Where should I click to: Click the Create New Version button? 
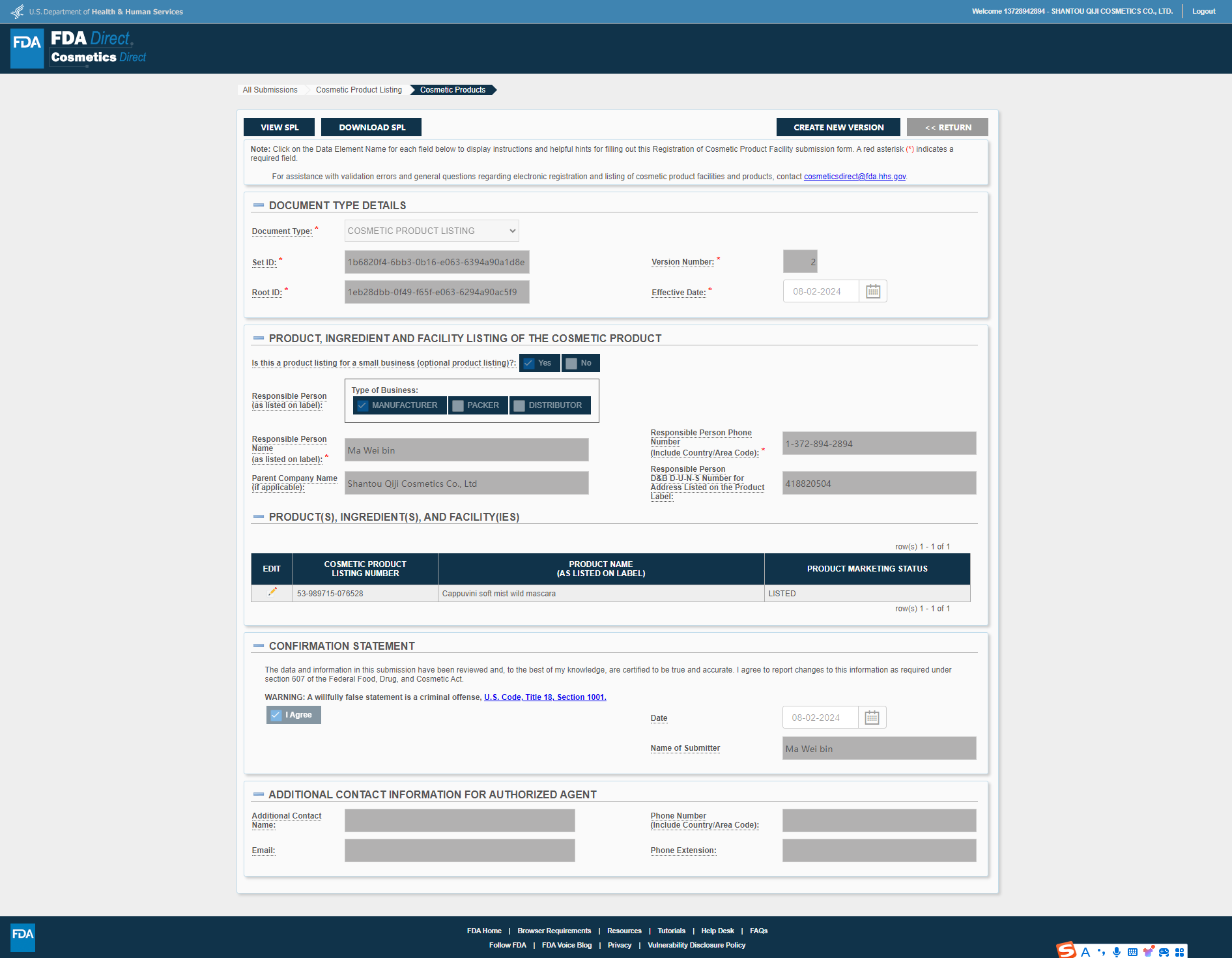pyautogui.click(x=838, y=127)
